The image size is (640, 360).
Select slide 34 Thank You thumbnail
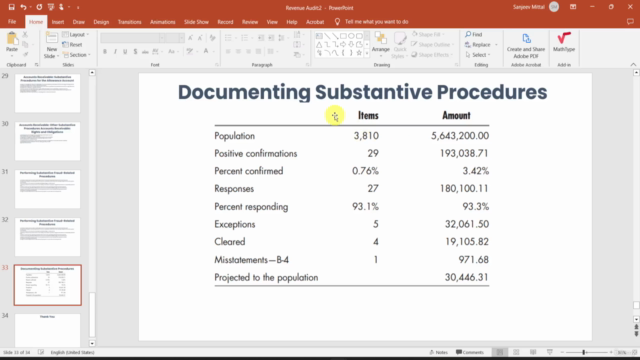[x=47, y=330]
